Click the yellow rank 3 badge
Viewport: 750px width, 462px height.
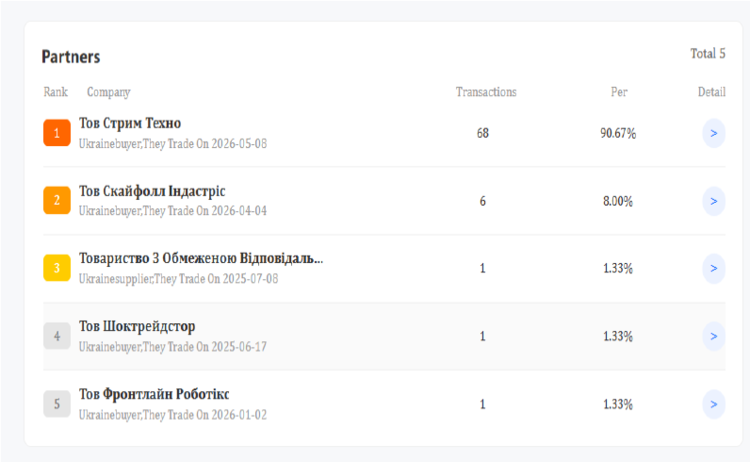(x=57, y=268)
